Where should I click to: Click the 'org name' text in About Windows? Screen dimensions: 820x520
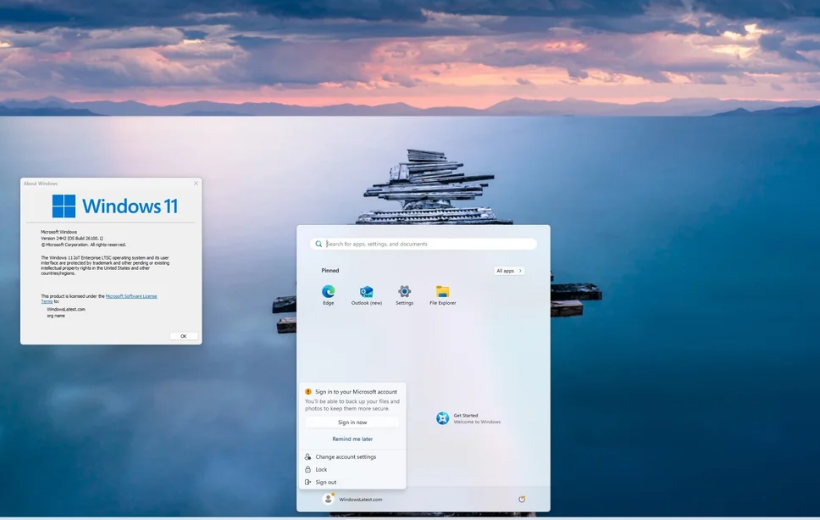pos(56,316)
